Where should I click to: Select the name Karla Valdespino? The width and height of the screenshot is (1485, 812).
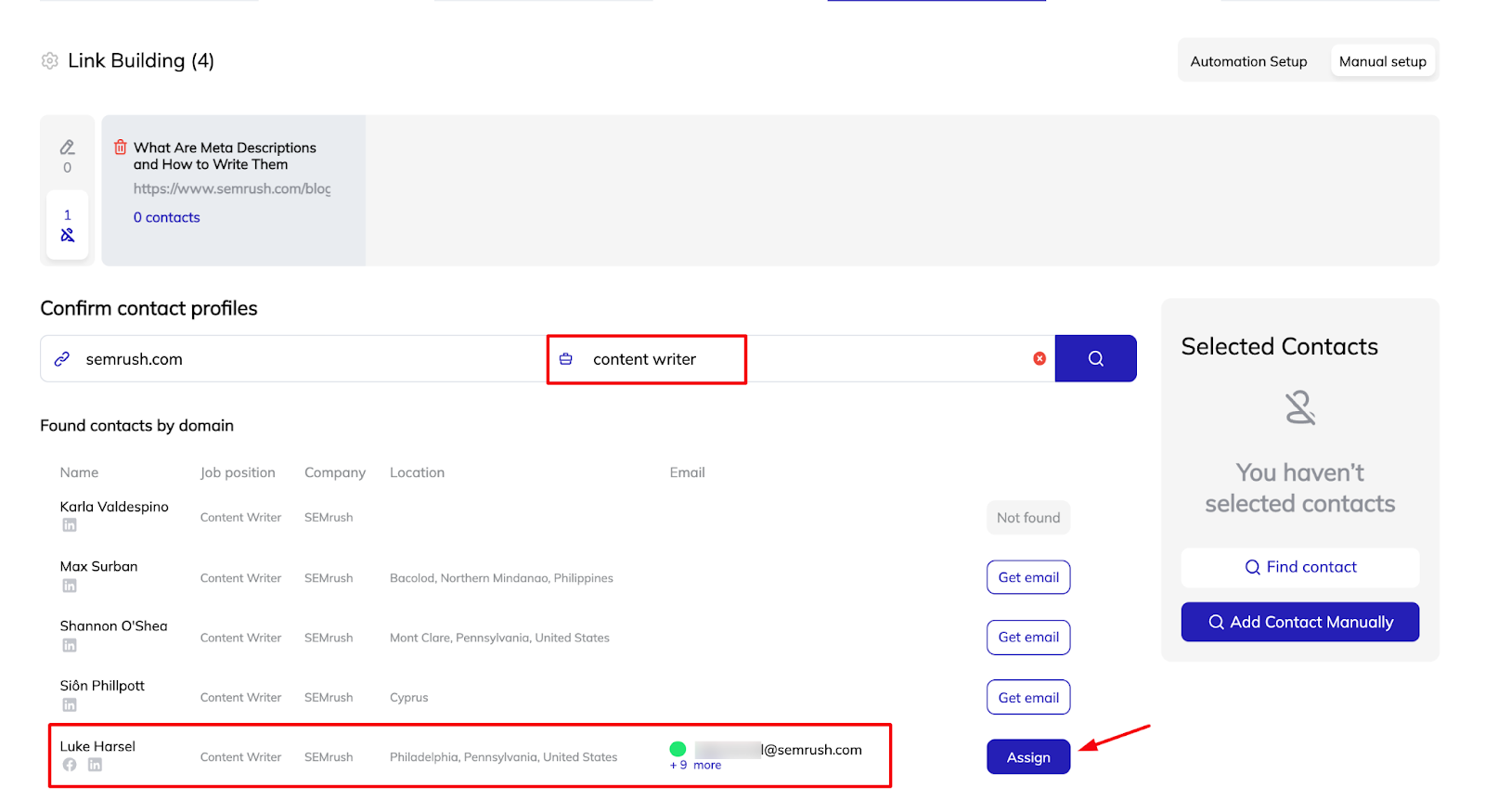pos(114,507)
